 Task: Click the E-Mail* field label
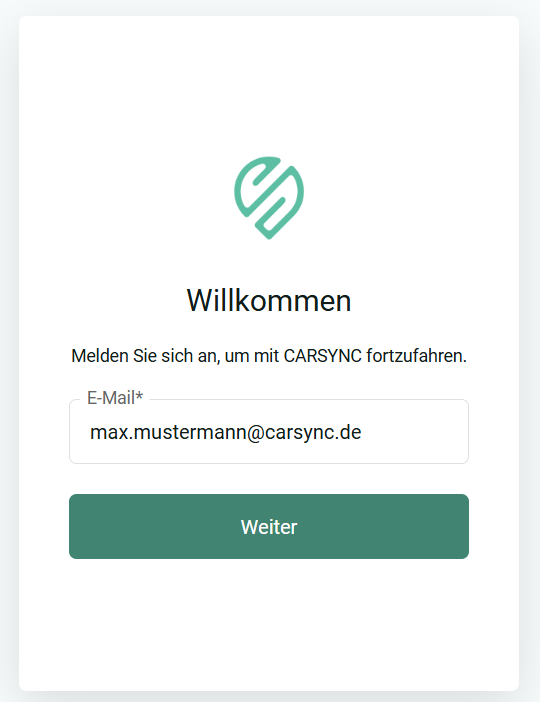click(115, 398)
